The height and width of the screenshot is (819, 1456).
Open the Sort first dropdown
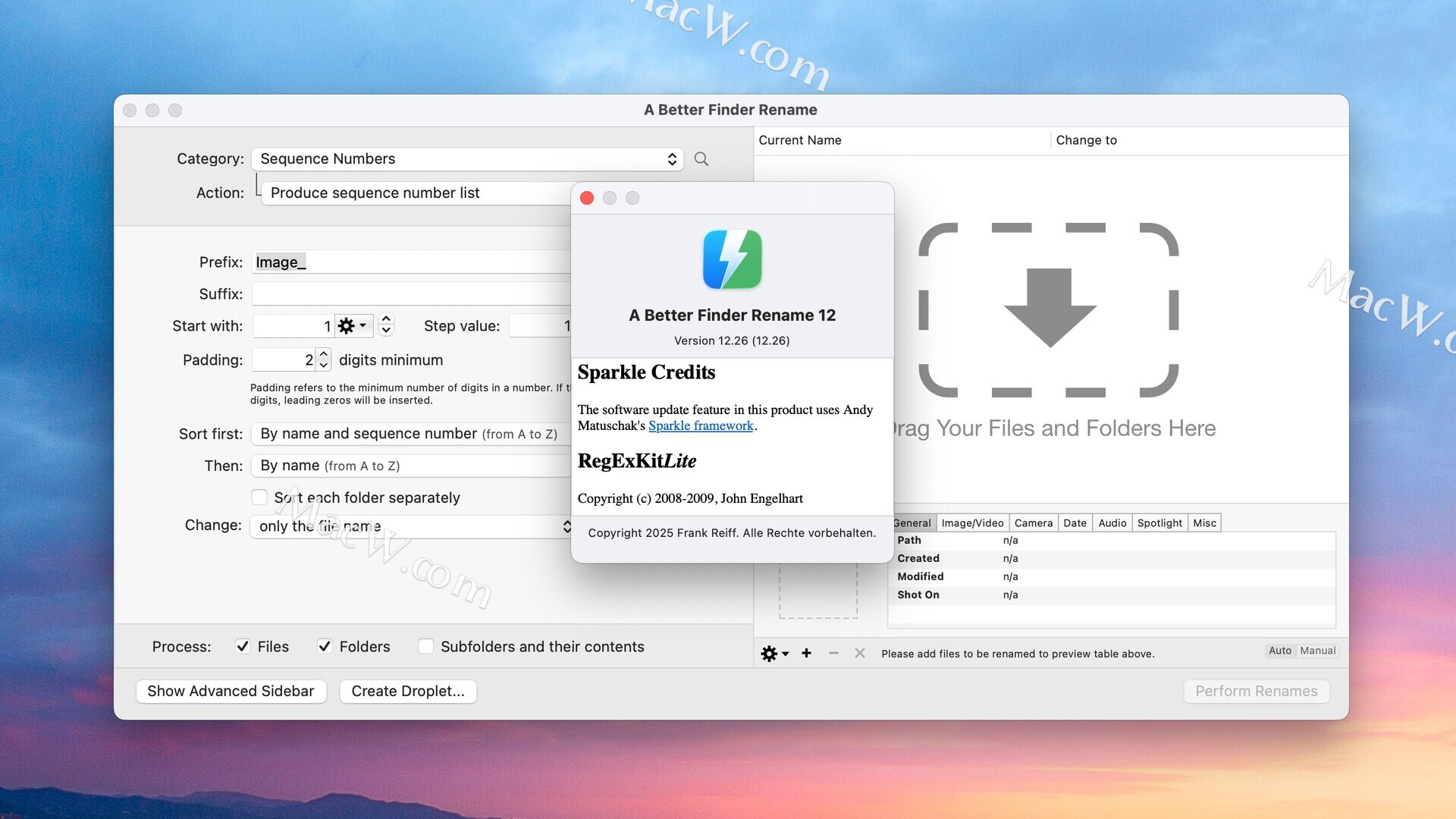[x=409, y=434]
